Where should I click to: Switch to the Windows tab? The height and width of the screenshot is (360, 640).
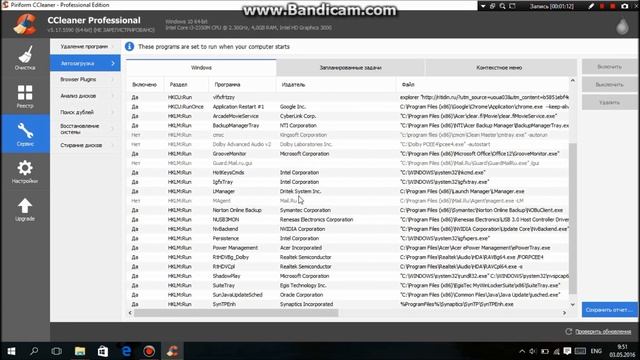pyautogui.click(x=201, y=68)
